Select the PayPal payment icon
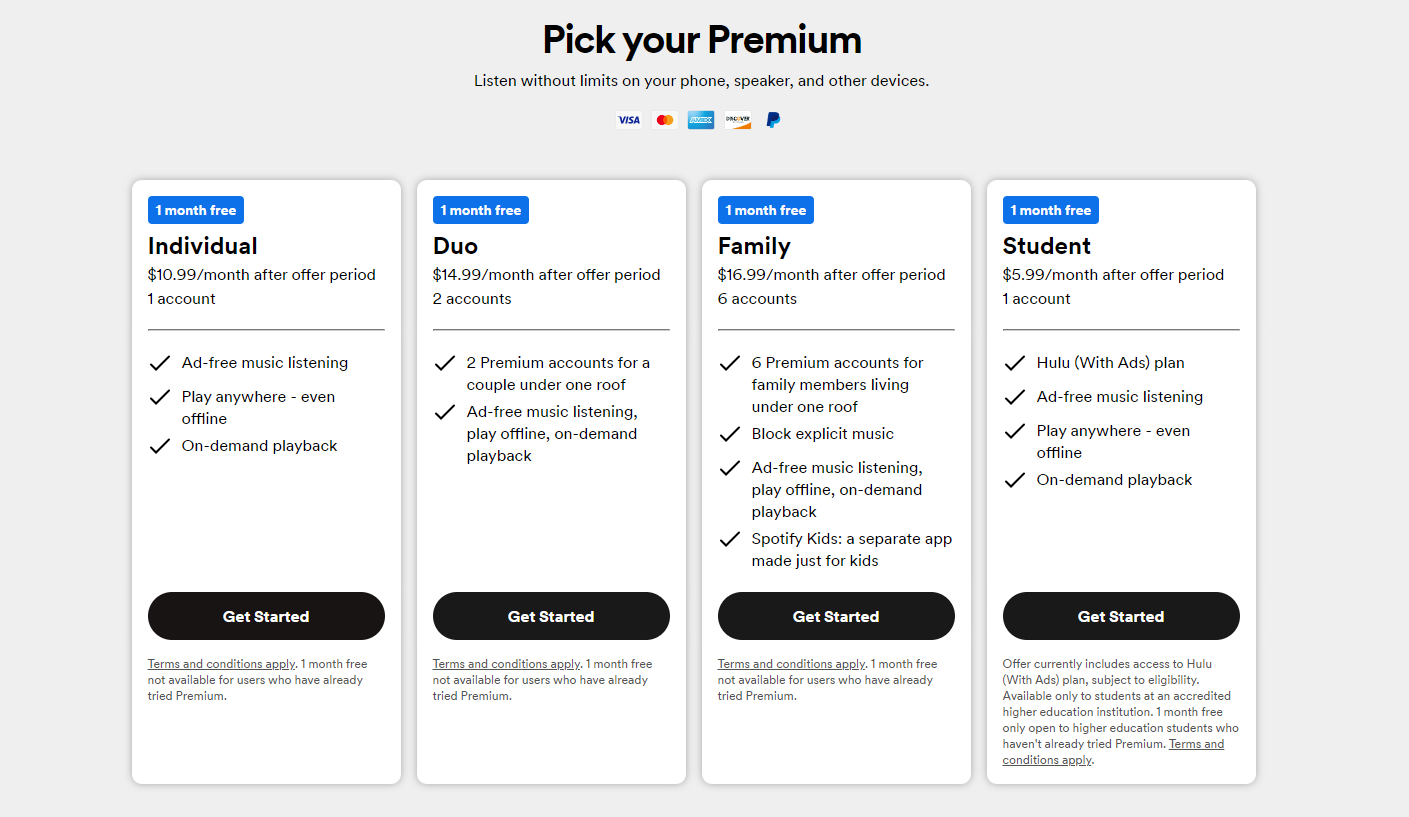Viewport: 1409px width, 817px height. (x=772, y=119)
